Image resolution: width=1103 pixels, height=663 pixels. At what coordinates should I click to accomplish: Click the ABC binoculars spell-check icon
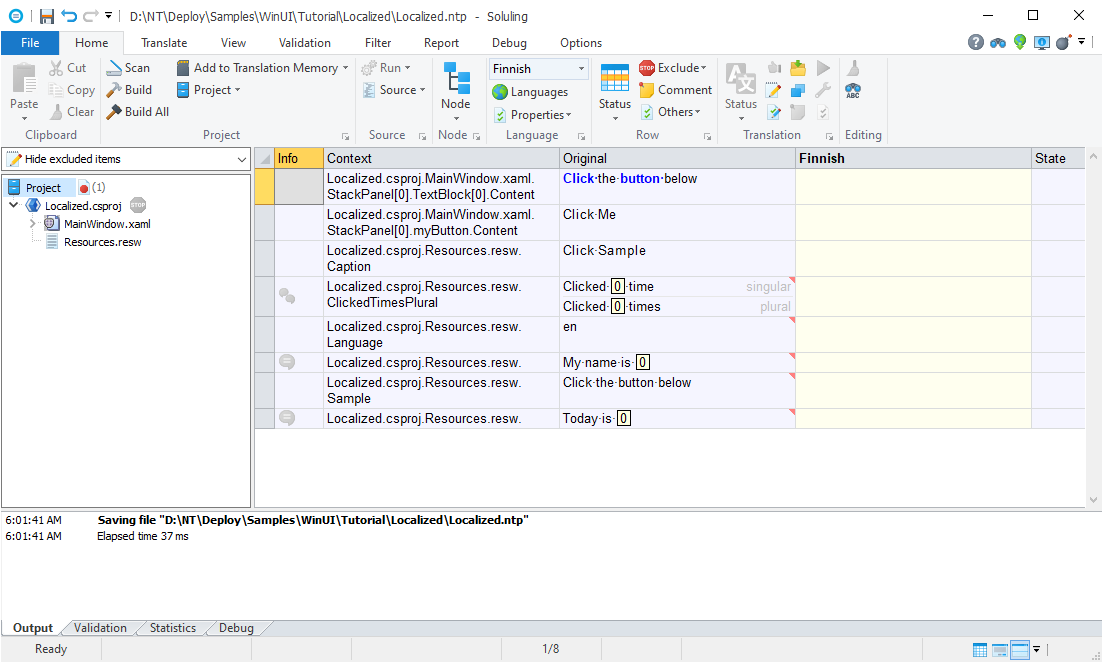click(853, 91)
